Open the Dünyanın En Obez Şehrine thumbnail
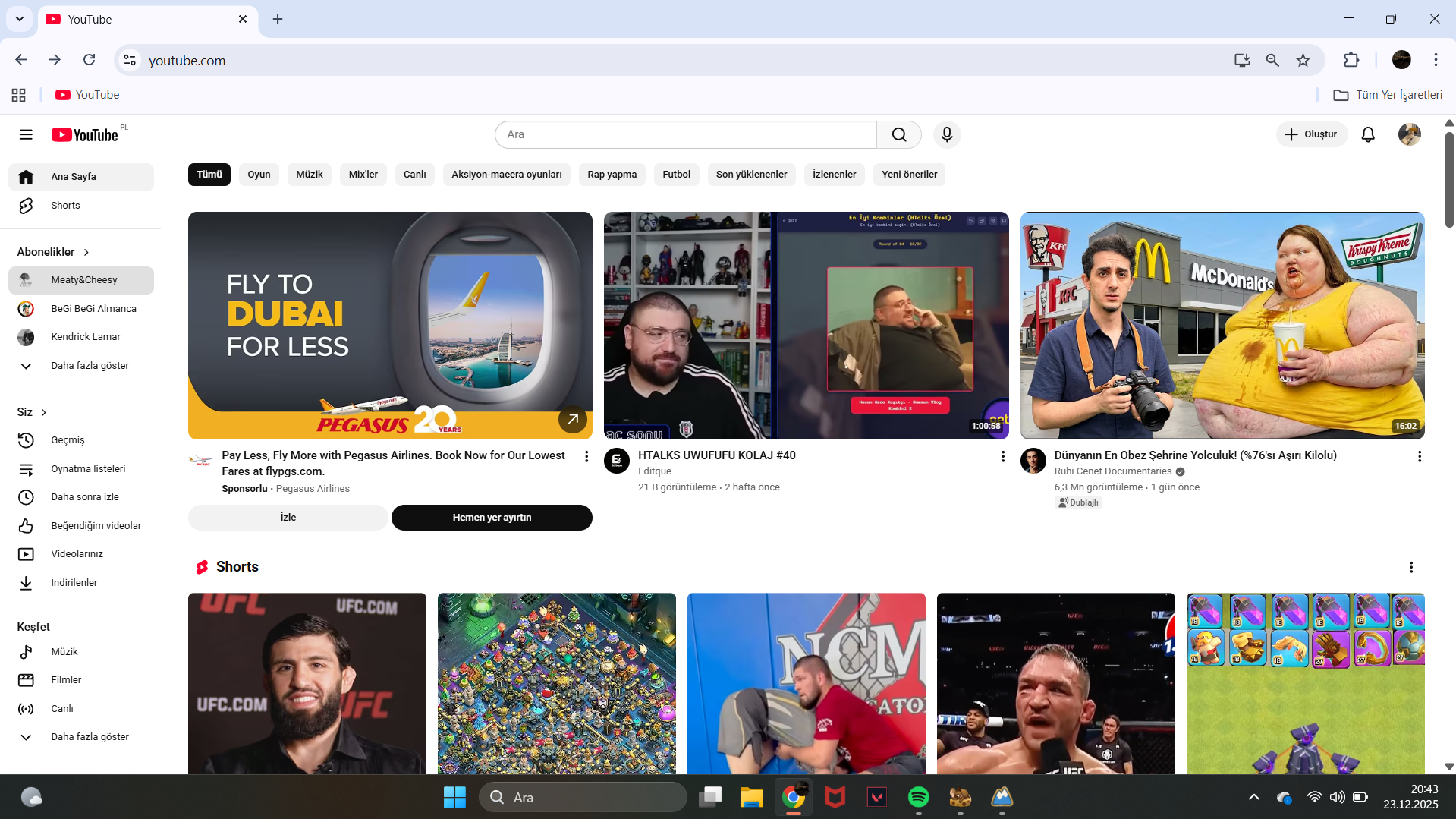The image size is (1456, 819). point(1222,326)
